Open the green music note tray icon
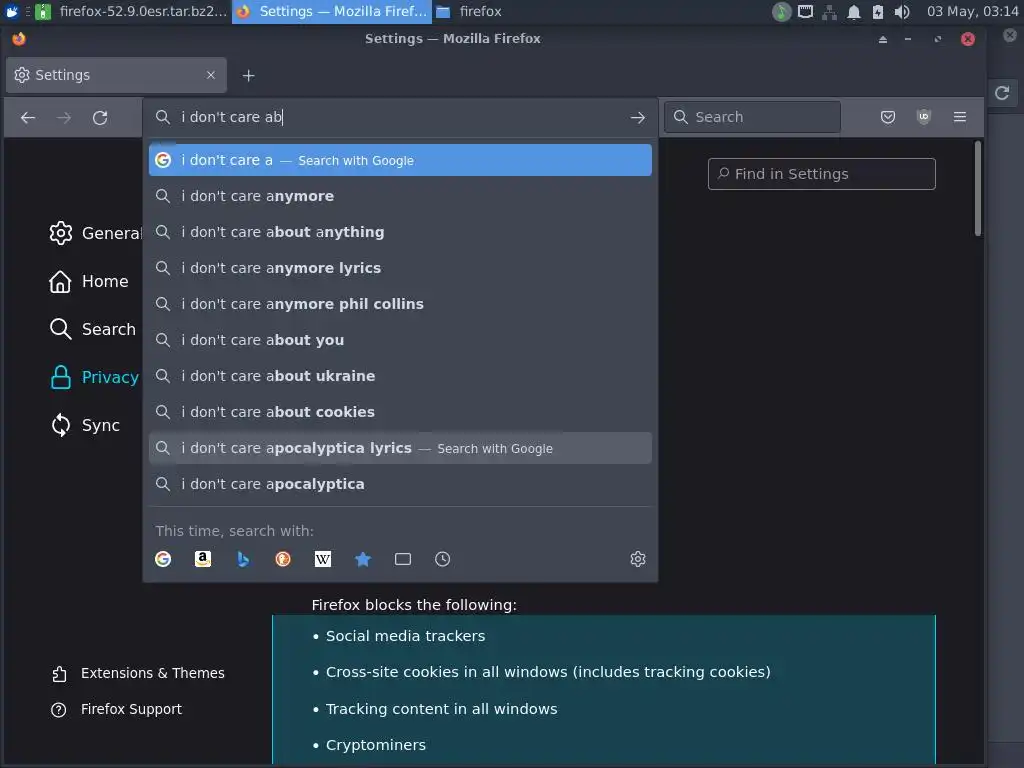 [782, 12]
